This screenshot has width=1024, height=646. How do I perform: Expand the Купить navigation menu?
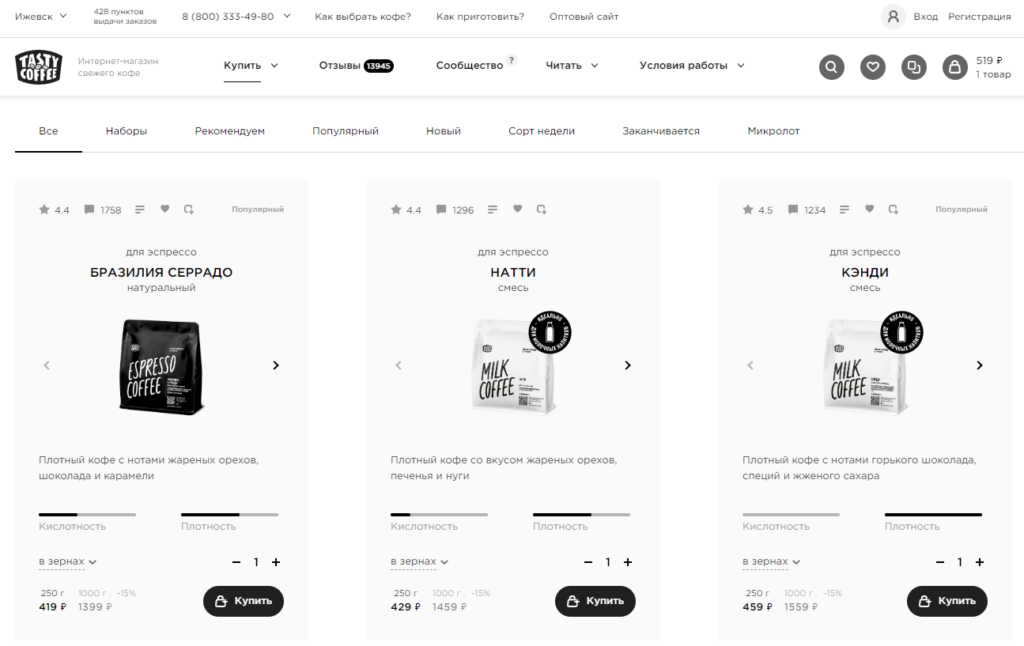click(x=251, y=66)
